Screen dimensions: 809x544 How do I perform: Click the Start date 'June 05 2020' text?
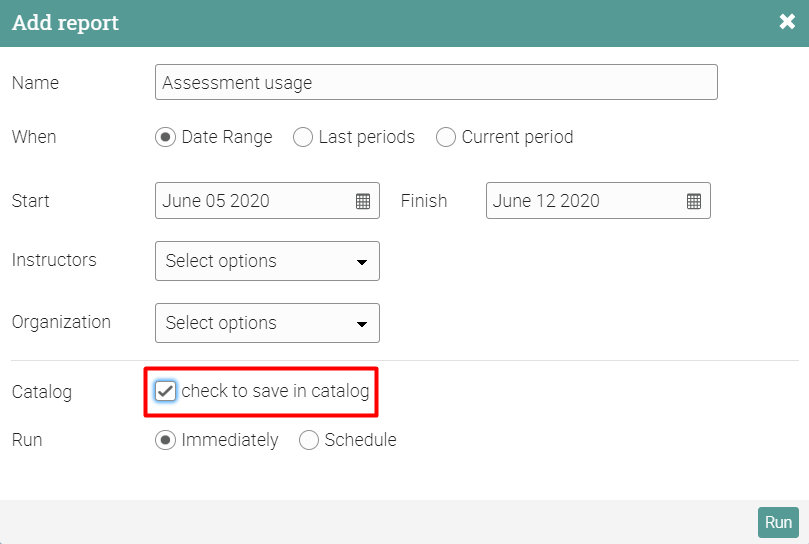(216, 201)
